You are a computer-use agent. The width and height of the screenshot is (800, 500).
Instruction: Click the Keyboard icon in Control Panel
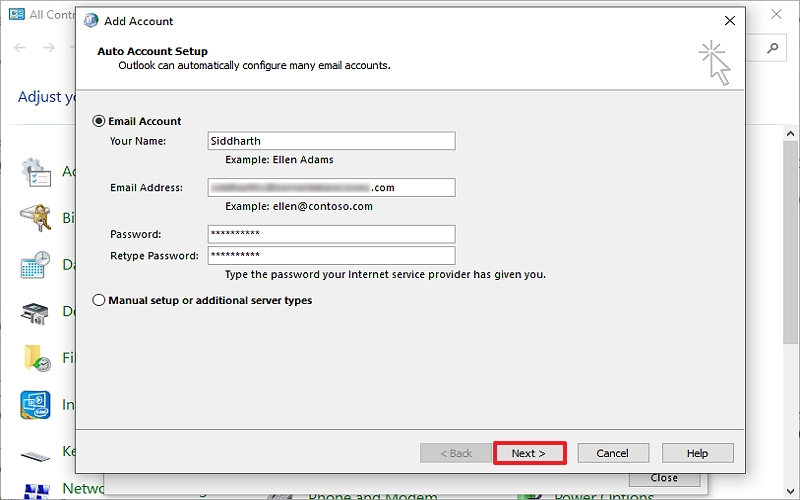pos(36,453)
